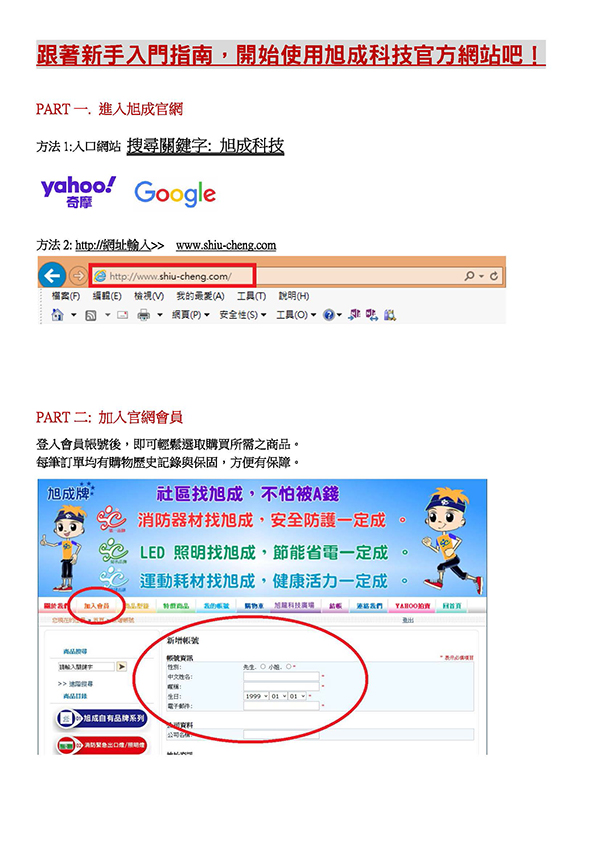Open the 說明(H) menu
The width and height of the screenshot is (600, 848).
tap(294, 296)
